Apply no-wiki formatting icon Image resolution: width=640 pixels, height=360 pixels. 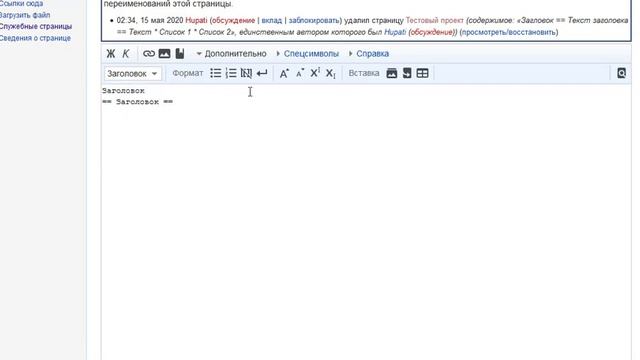point(246,73)
